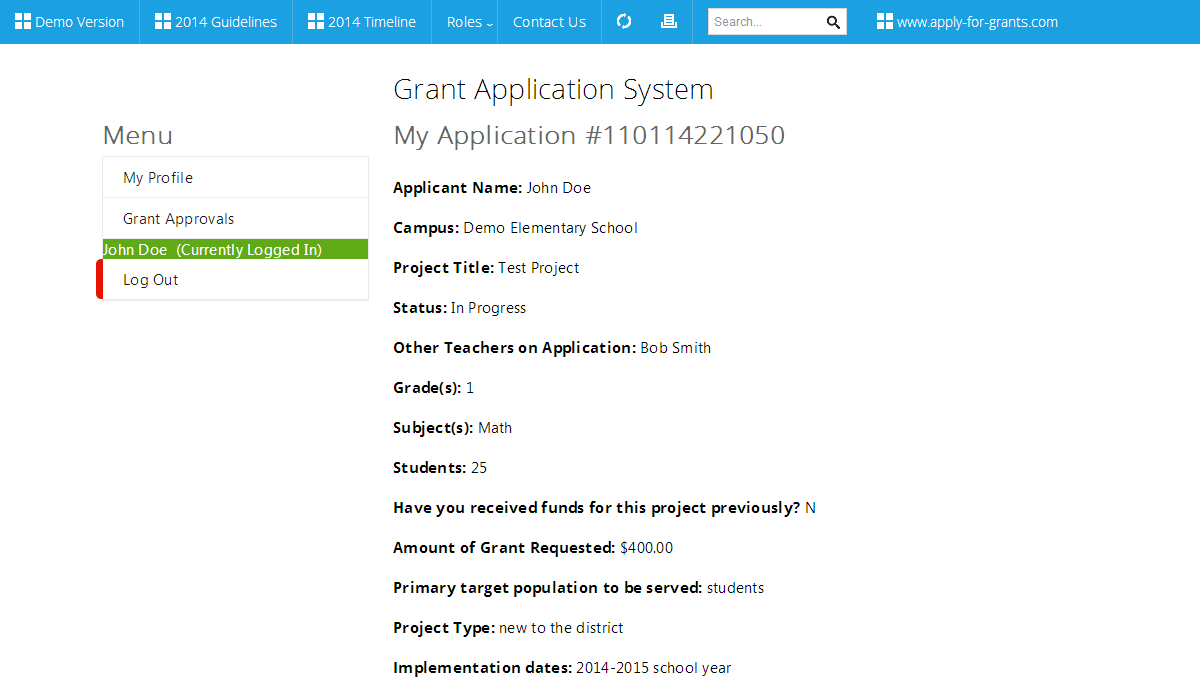Image resolution: width=1200 pixels, height=686 pixels.
Task: Click the grid icon beside 2014 Guidelines
Action: click(163, 22)
